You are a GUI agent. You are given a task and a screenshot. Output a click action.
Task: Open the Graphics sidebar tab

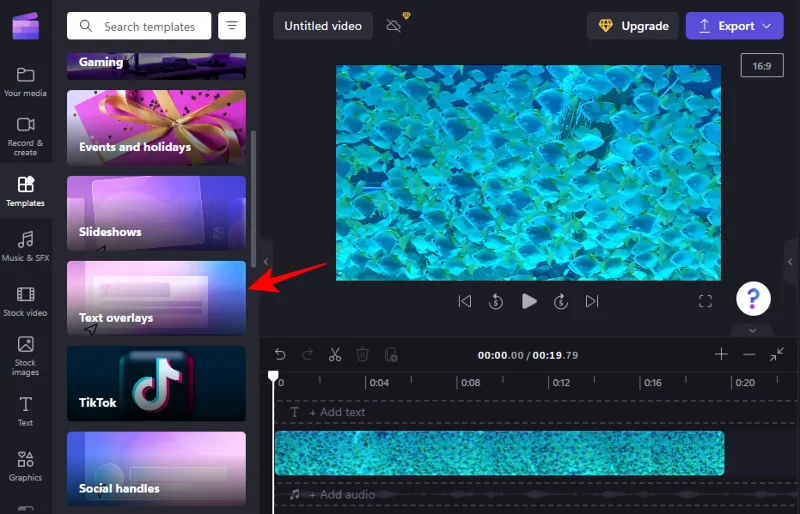tap(25, 466)
